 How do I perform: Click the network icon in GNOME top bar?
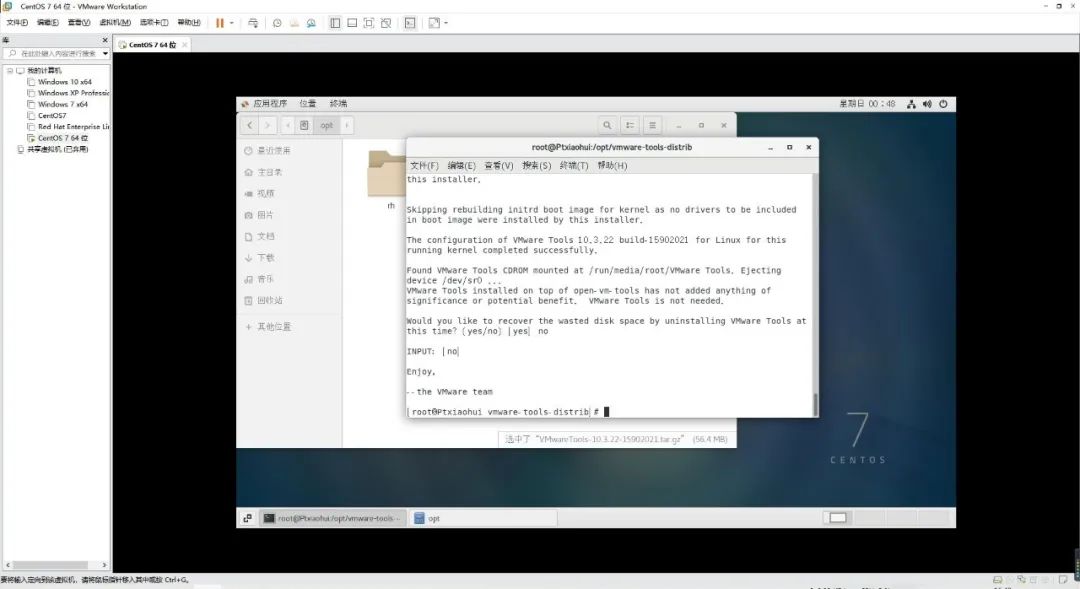coord(911,104)
